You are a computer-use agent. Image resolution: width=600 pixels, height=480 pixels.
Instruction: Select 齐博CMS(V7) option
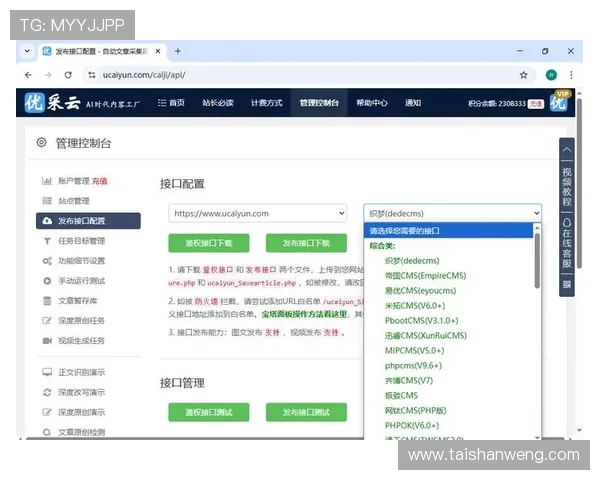pyautogui.click(x=409, y=380)
